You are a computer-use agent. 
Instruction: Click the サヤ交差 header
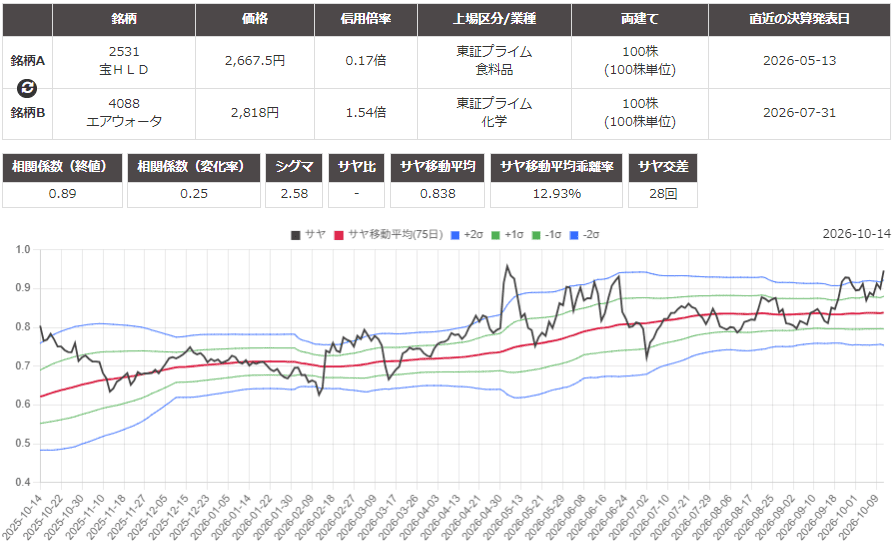click(663, 167)
